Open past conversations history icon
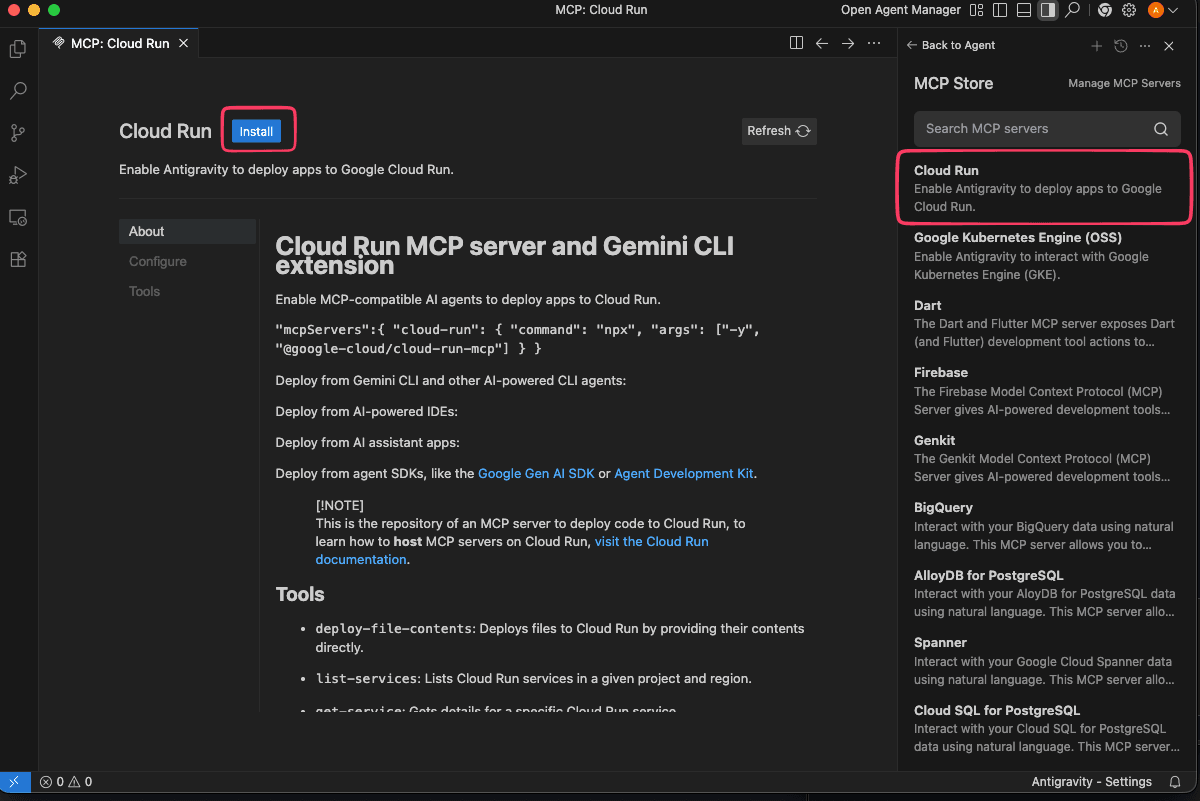The height and width of the screenshot is (801, 1200). tap(1120, 45)
